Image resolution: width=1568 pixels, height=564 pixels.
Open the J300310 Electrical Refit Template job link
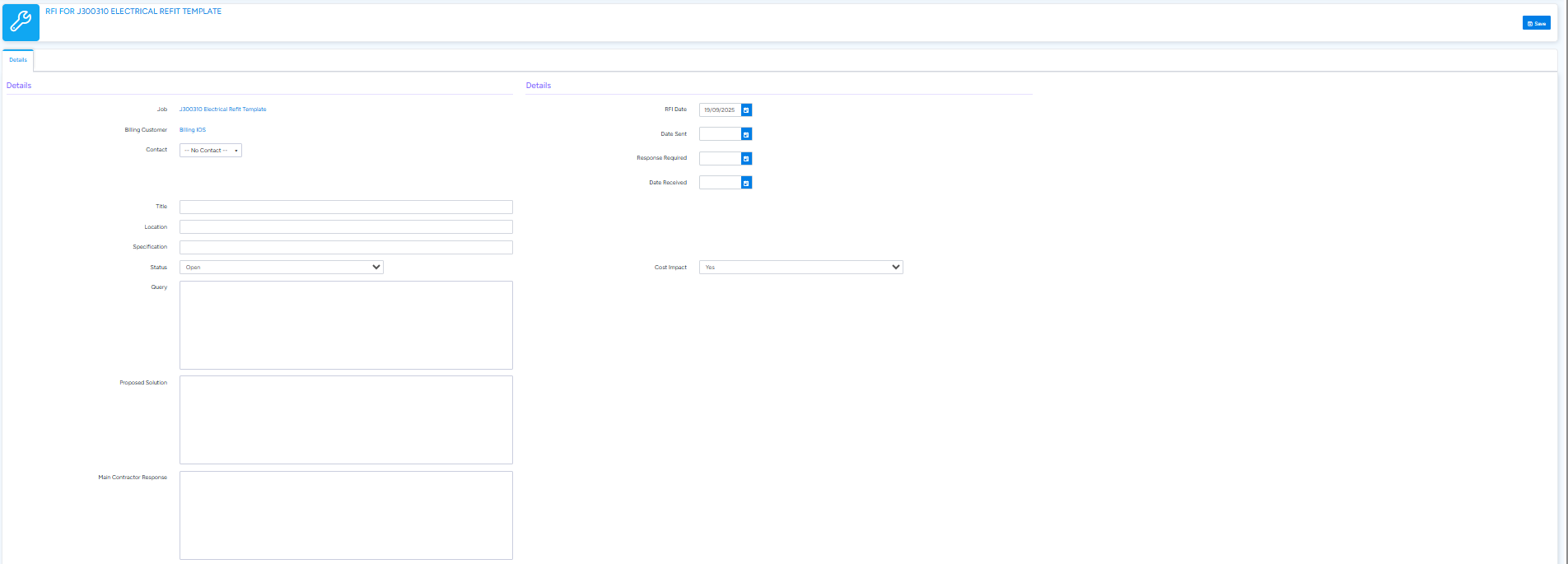pyautogui.click(x=222, y=110)
